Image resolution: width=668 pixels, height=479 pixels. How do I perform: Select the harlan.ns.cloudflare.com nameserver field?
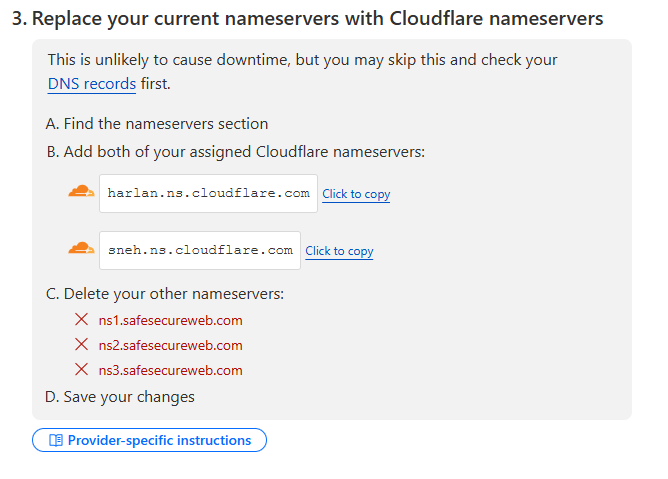point(208,193)
